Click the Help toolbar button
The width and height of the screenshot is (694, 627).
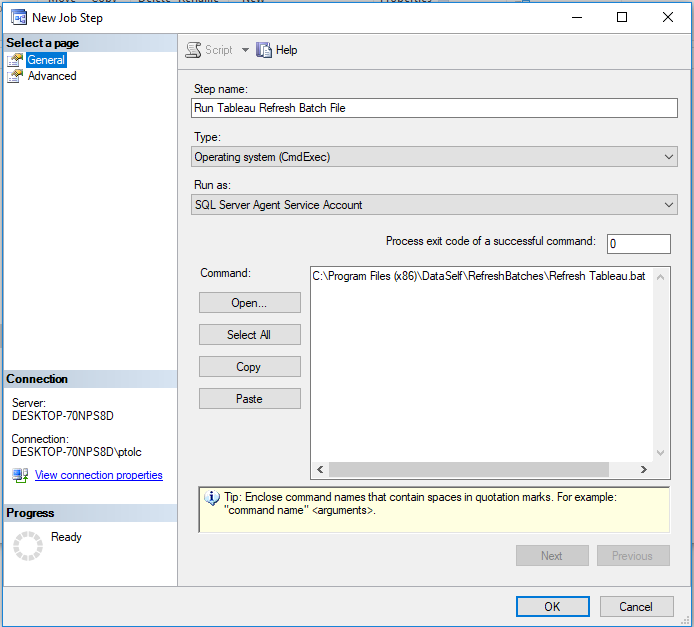pyautogui.click(x=277, y=50)
